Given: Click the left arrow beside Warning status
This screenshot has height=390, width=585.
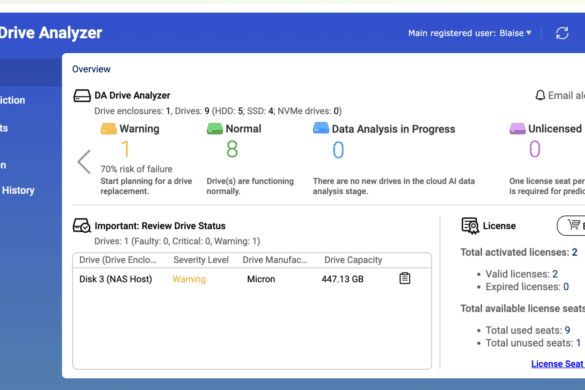Looking at the screenshot, I should point(84,162).
